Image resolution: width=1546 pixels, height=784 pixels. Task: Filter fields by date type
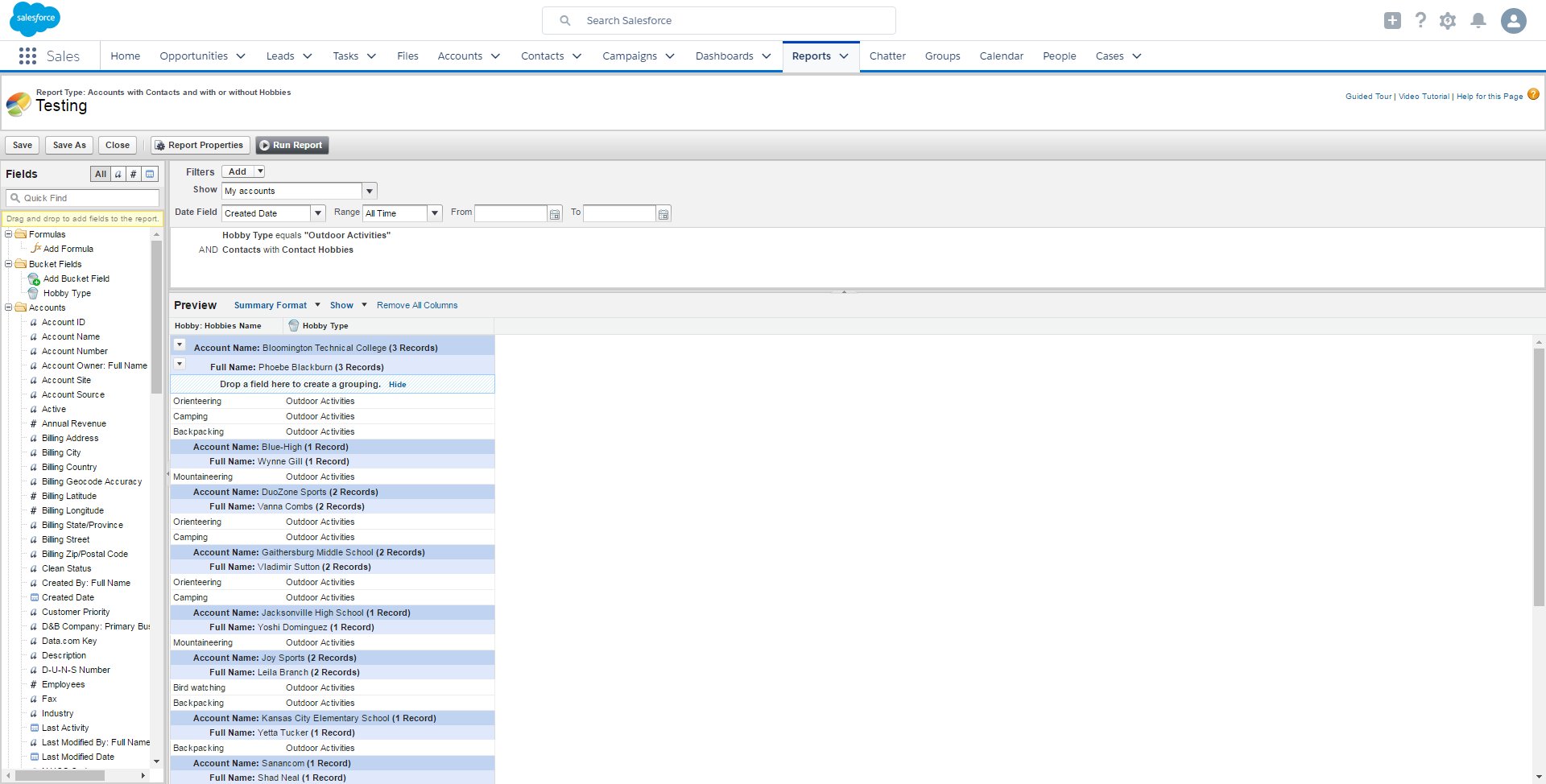tap(150, 174)
